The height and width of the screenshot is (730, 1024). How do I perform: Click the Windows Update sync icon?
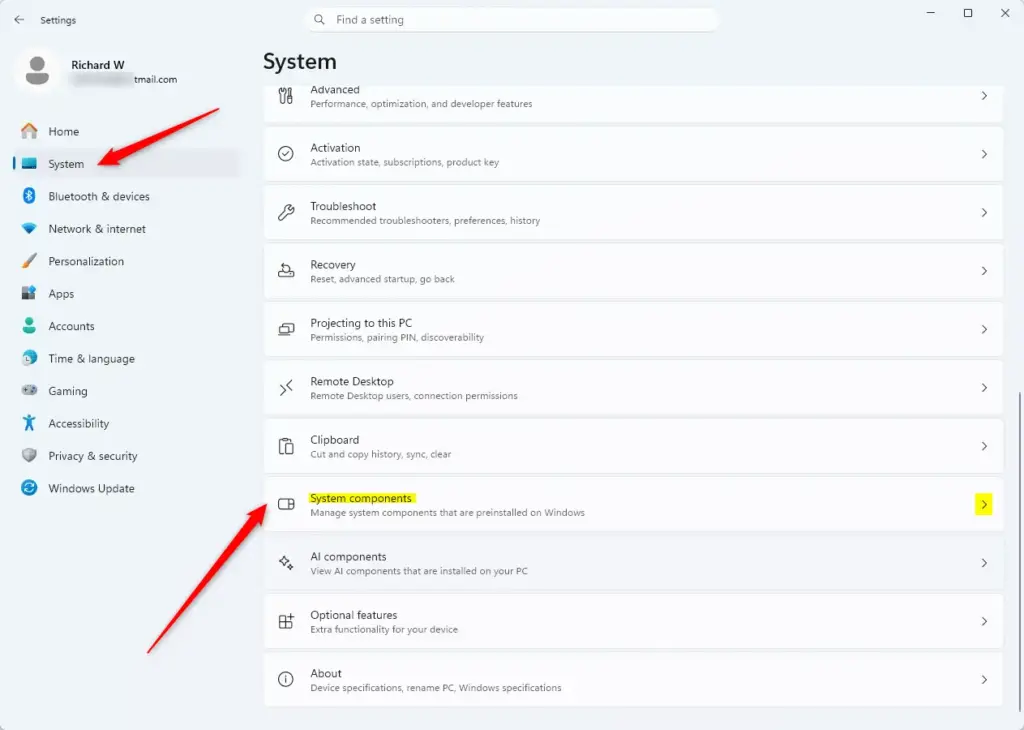[29, 488]
